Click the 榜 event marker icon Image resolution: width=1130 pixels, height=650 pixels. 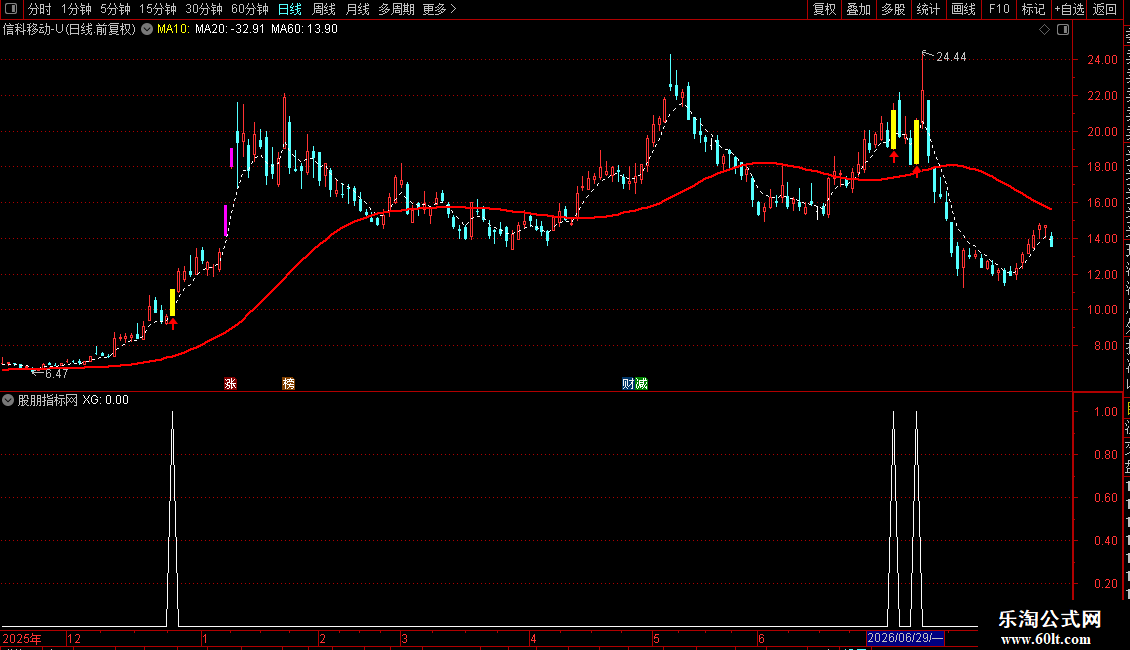(x=288, y=383)
